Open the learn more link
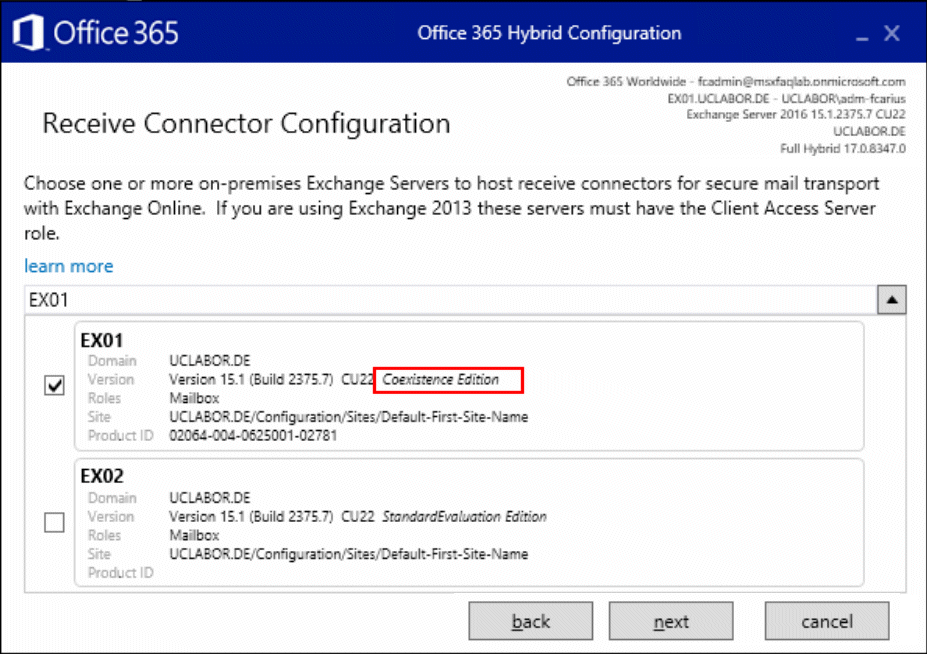The width and height of the screenshot is (927, 654). click(69, 266)
